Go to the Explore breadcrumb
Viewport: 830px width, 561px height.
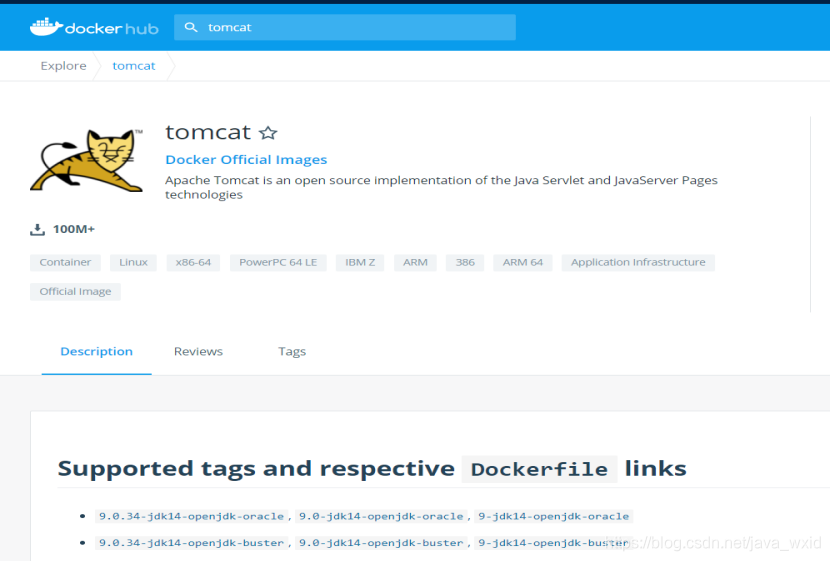tap(63, 66)
